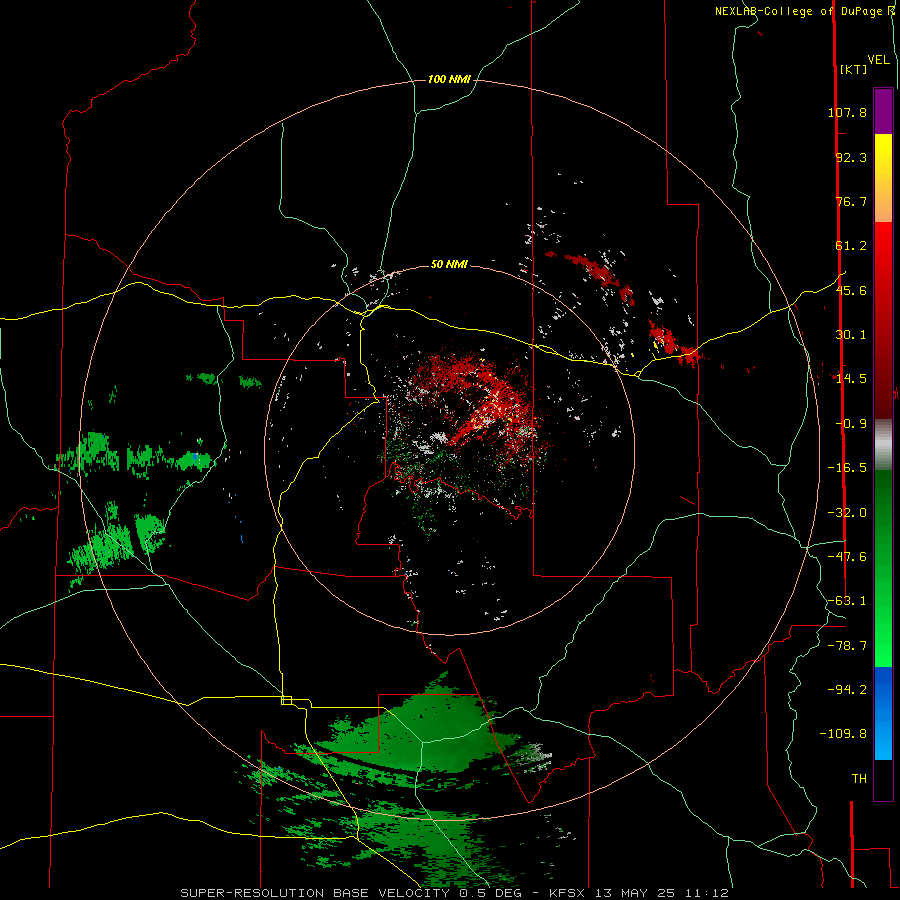Click the VEL legend heading

[878, 60]
